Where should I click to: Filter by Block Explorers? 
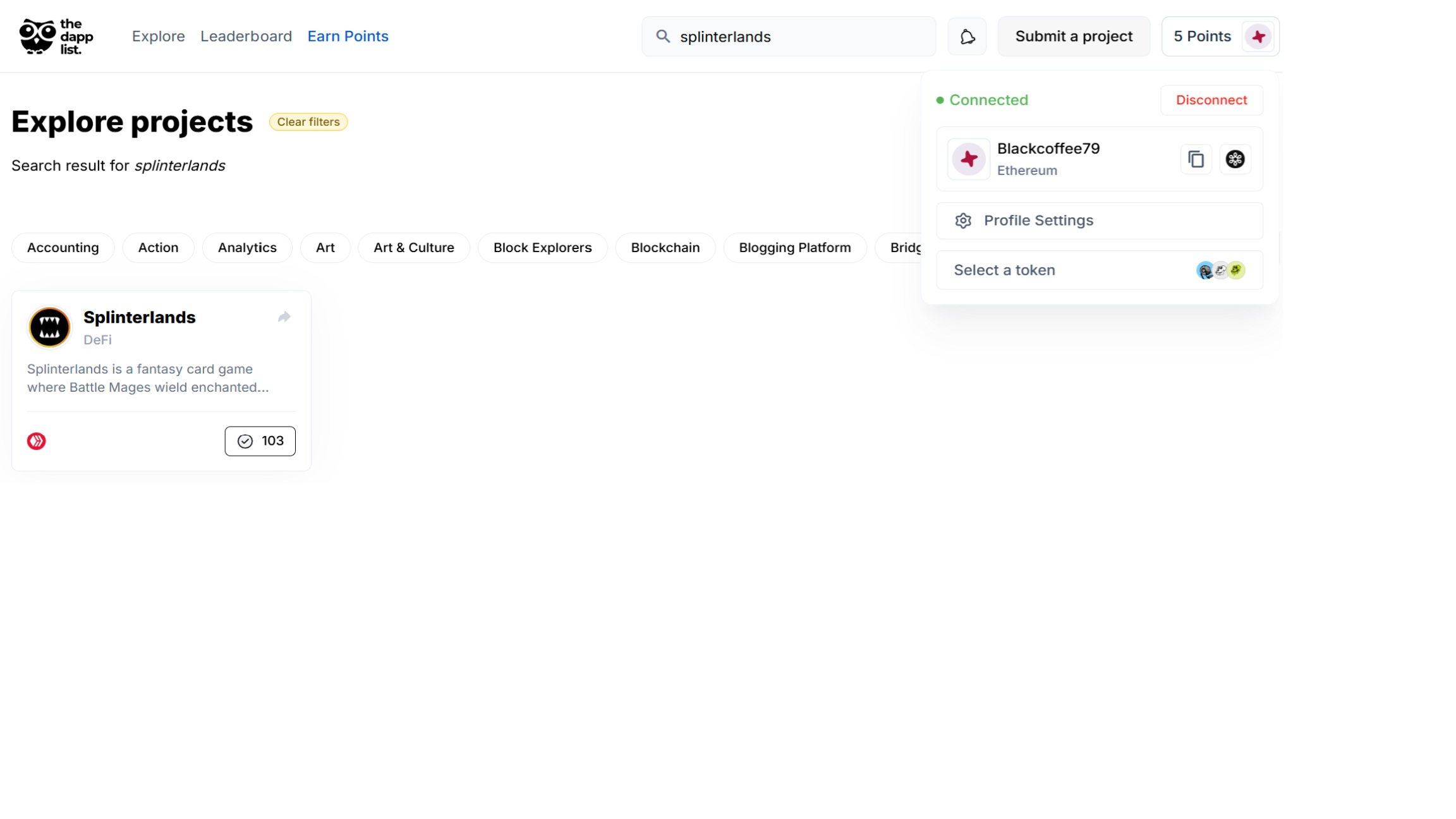(x=542, y=248)
